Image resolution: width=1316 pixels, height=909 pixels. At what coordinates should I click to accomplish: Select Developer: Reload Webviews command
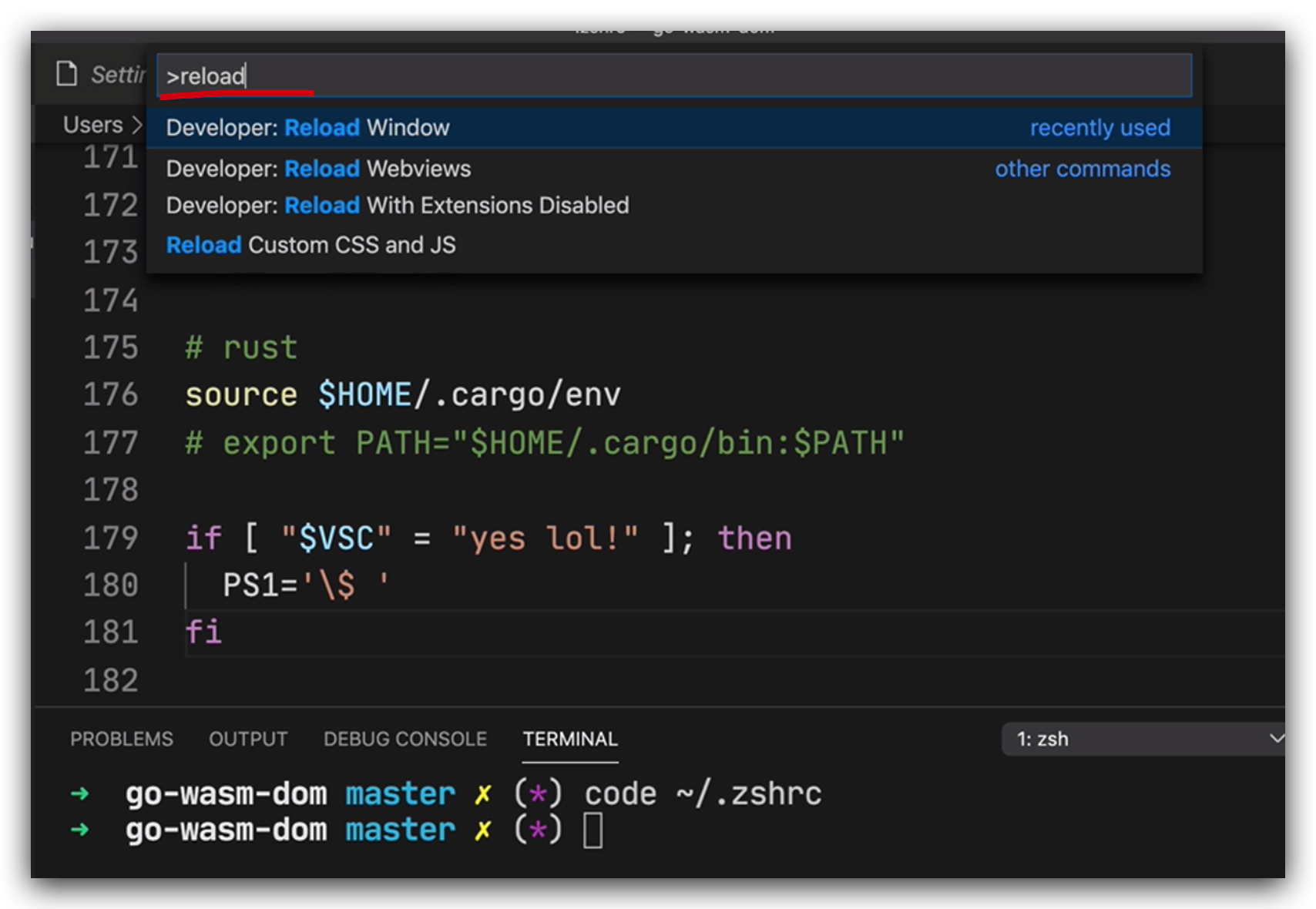[x=674, y=169]
